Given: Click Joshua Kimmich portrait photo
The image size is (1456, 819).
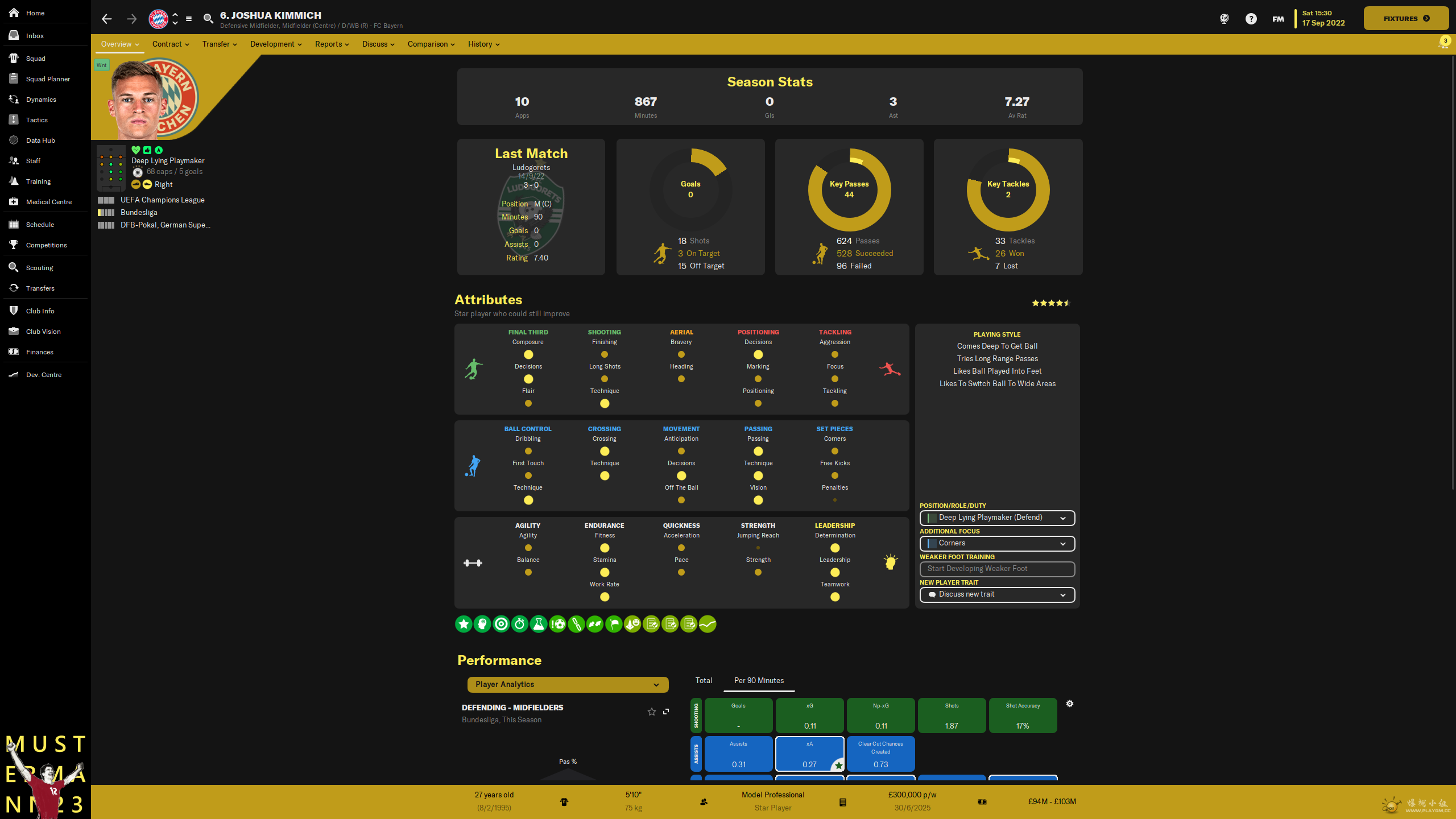Looking at the screenshot, I should 138,99.
